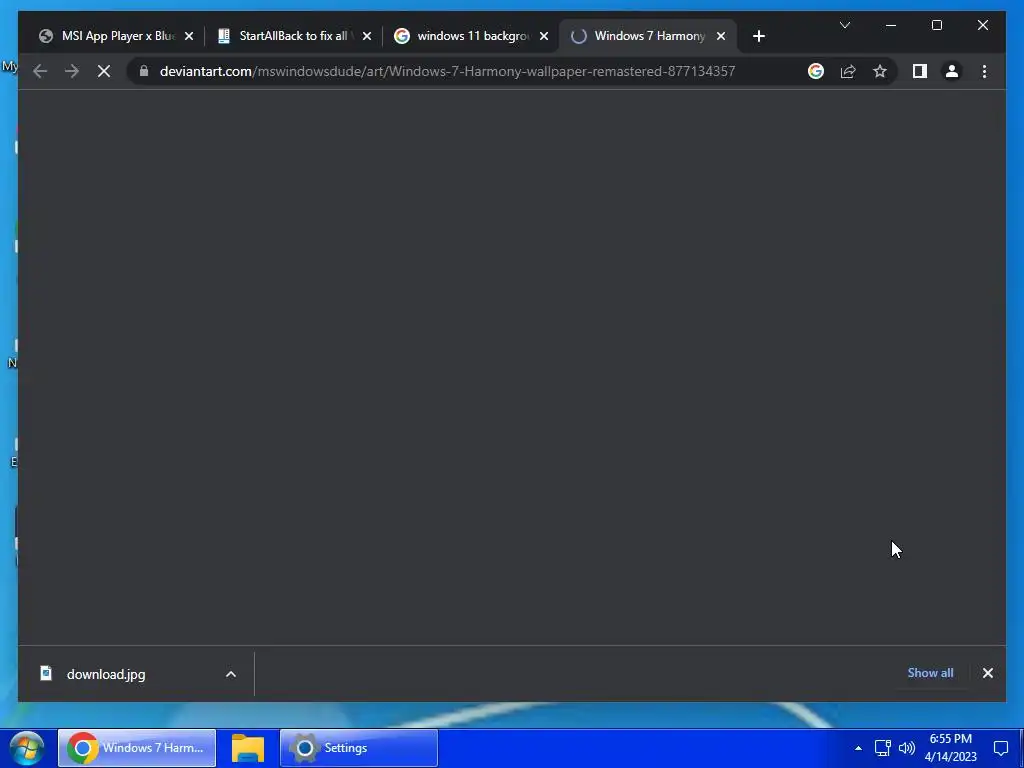Screen dimensions: 1024x768
Task: View site information via the padlock icon
Action: click(144, 71)
